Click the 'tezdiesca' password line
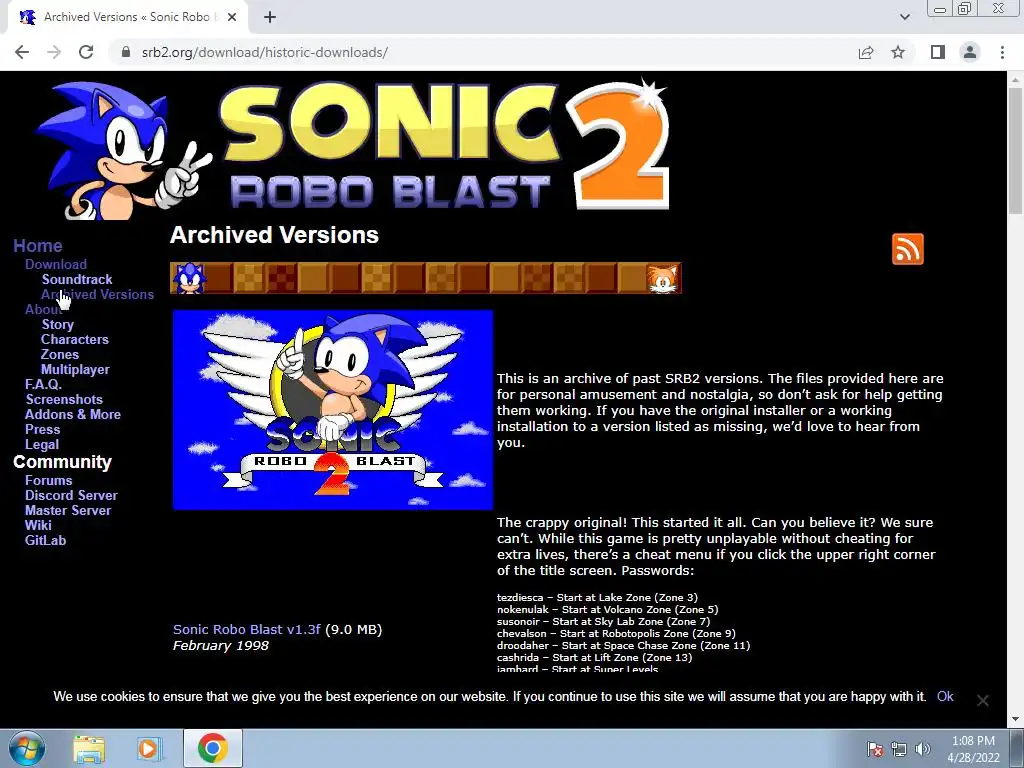 pyautogui.click(x=597, y=597)
